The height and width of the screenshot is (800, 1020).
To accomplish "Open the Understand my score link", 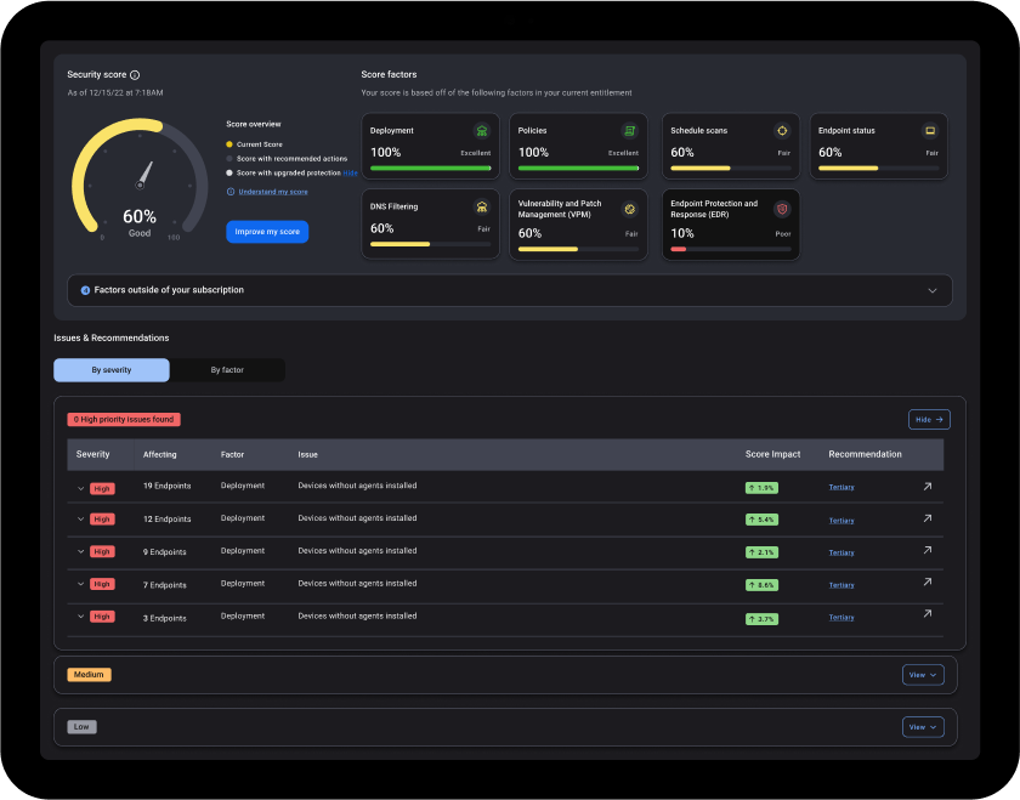I will click(273, 192).
